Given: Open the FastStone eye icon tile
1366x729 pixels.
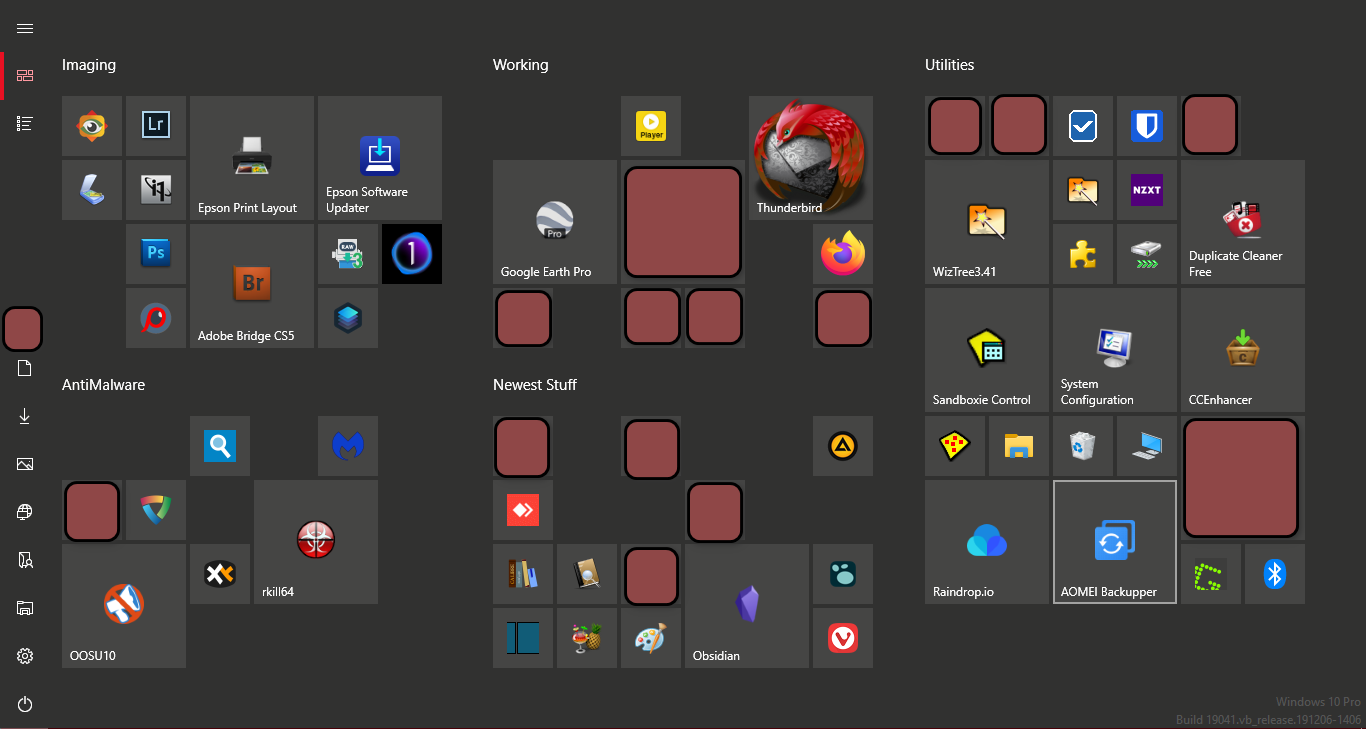Looking at the screenshot, I should coord(92,126).
